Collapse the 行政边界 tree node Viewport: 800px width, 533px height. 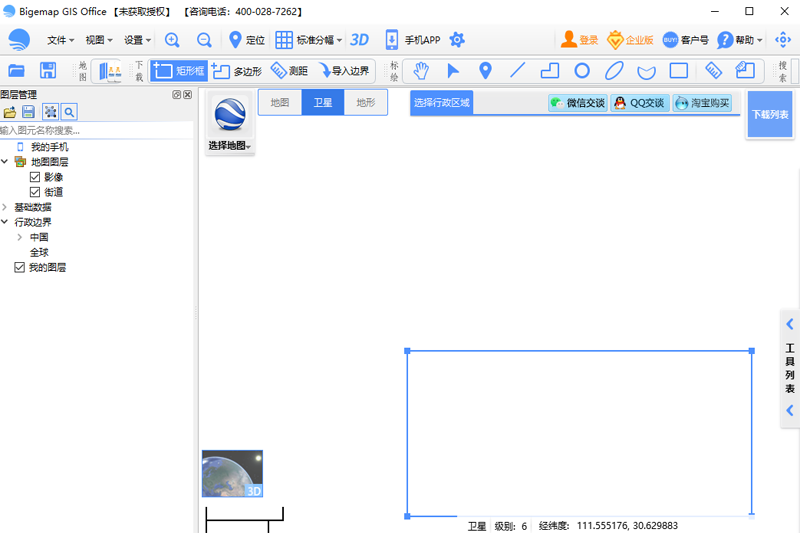coord(5,222)
